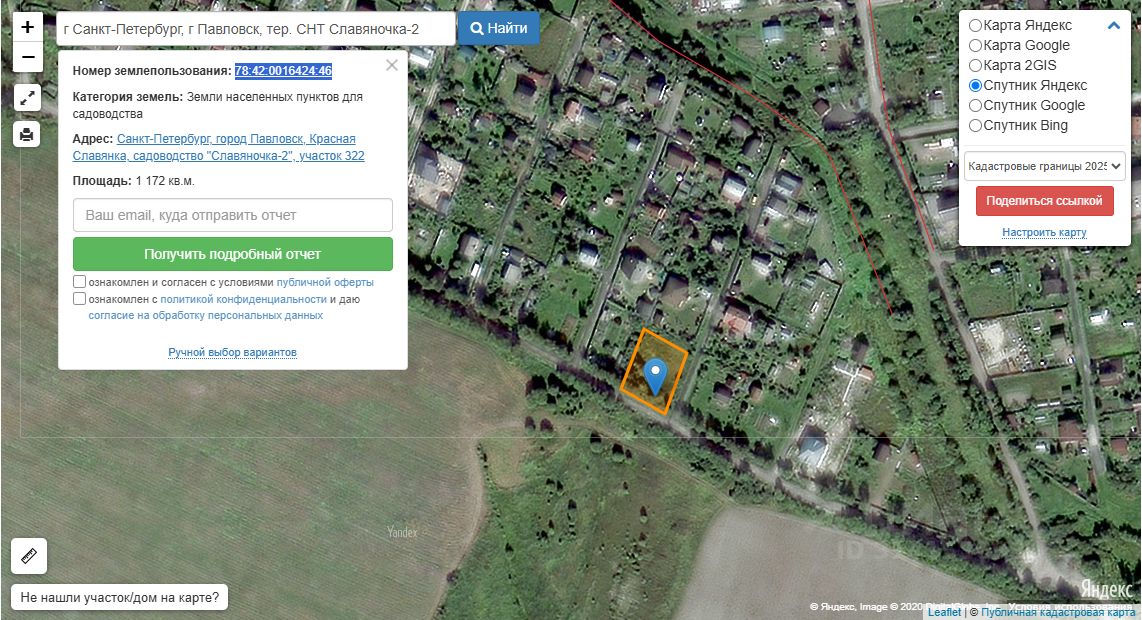Open Кадастровые границы 2025 dropdown
The width and height of the screenshot is (1142, 620).
[x=1044, y=166]
